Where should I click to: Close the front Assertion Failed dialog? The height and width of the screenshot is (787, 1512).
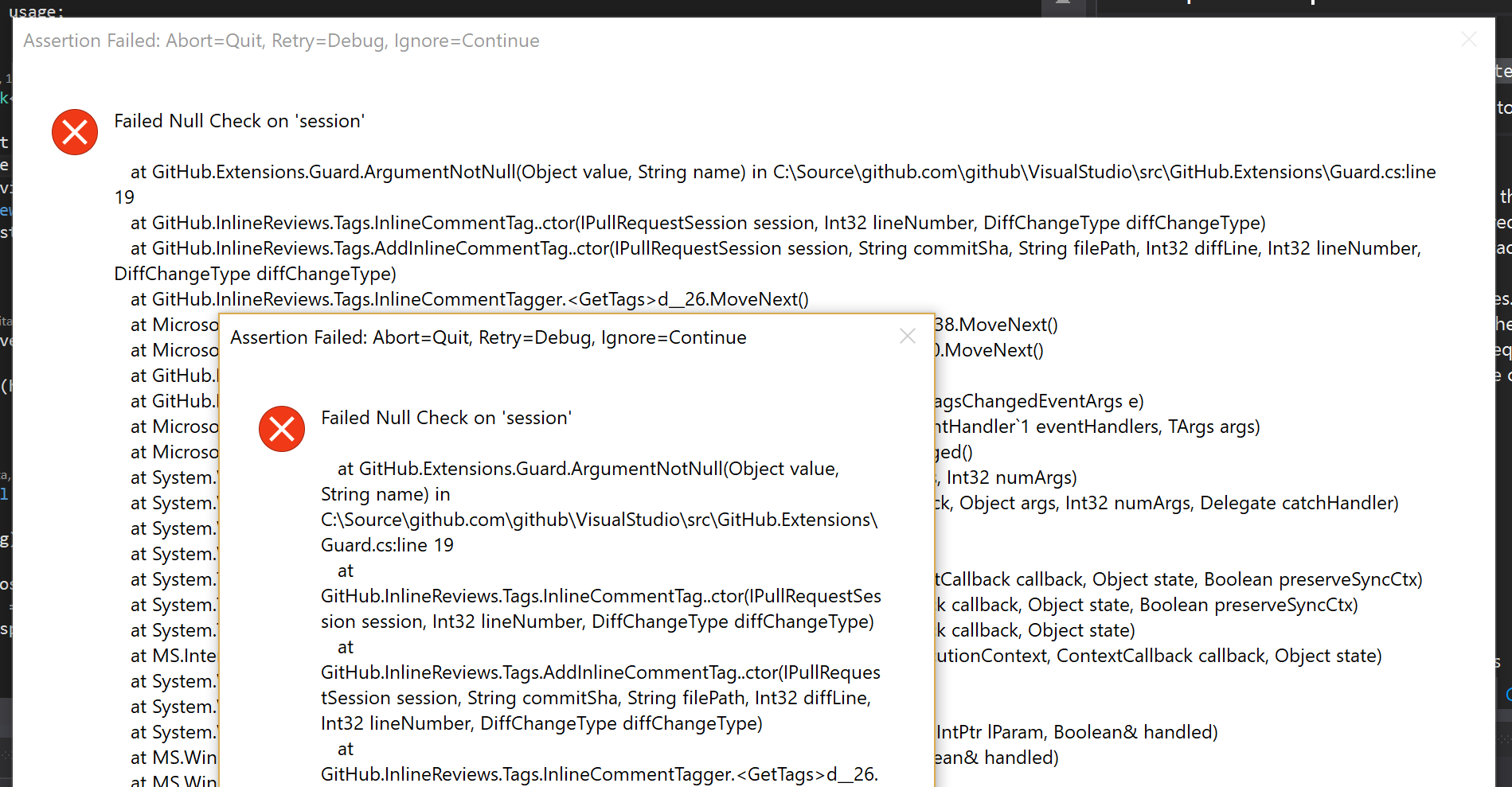pyautogui.click(x=907, y=337)
